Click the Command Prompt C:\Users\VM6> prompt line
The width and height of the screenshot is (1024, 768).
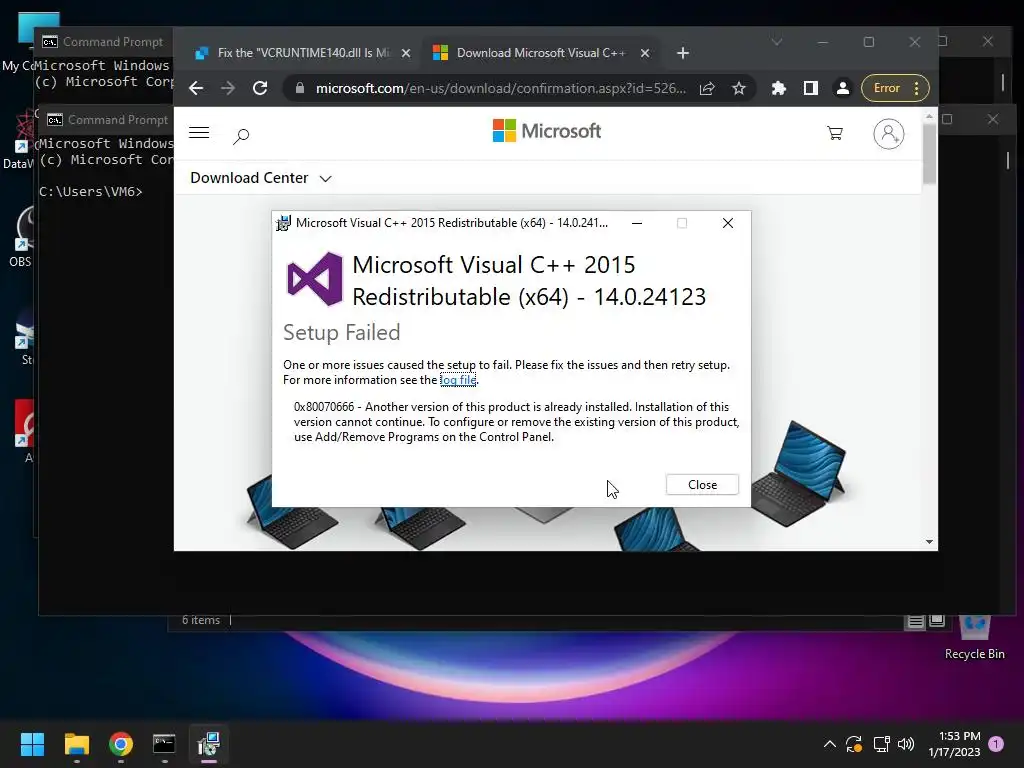tap(91, 191)
